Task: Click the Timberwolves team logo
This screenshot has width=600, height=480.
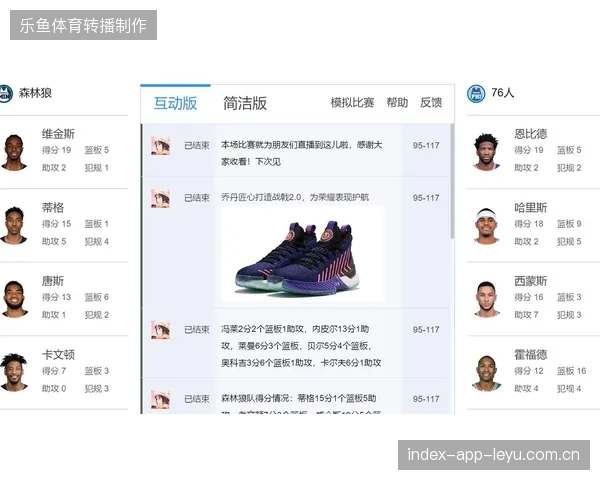Action: 5,93
